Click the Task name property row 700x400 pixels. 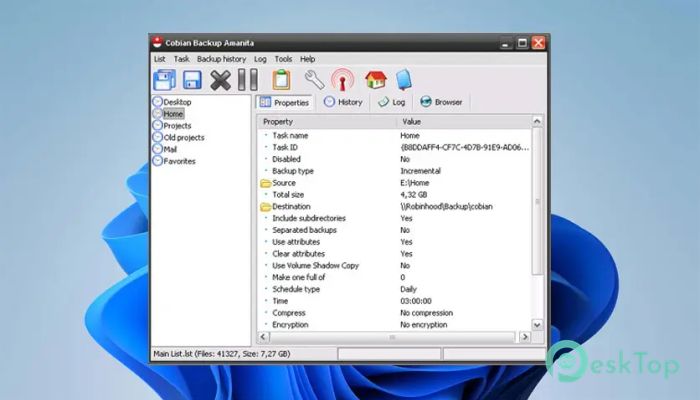point(395,136)
